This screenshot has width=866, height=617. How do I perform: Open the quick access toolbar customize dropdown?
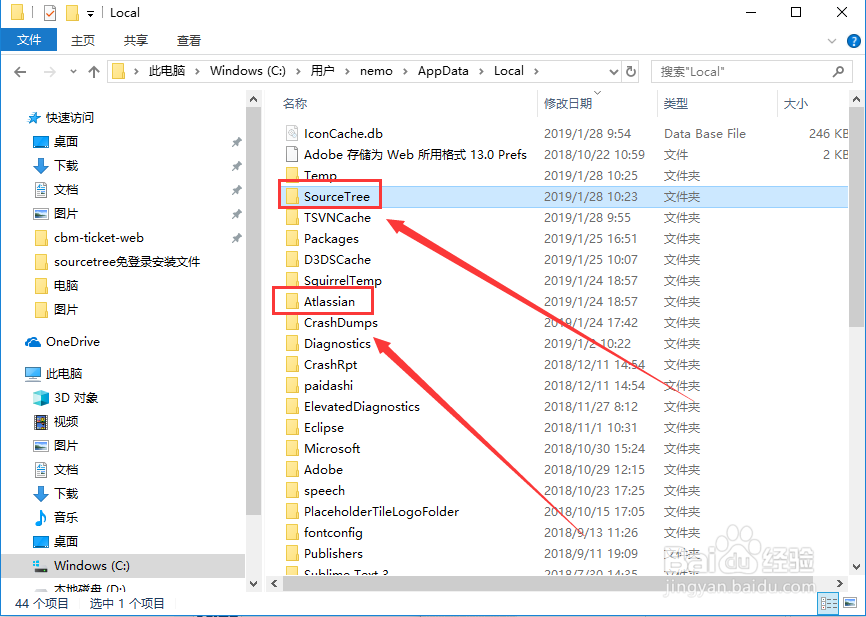pyautogui.click(x=90, y=12)
